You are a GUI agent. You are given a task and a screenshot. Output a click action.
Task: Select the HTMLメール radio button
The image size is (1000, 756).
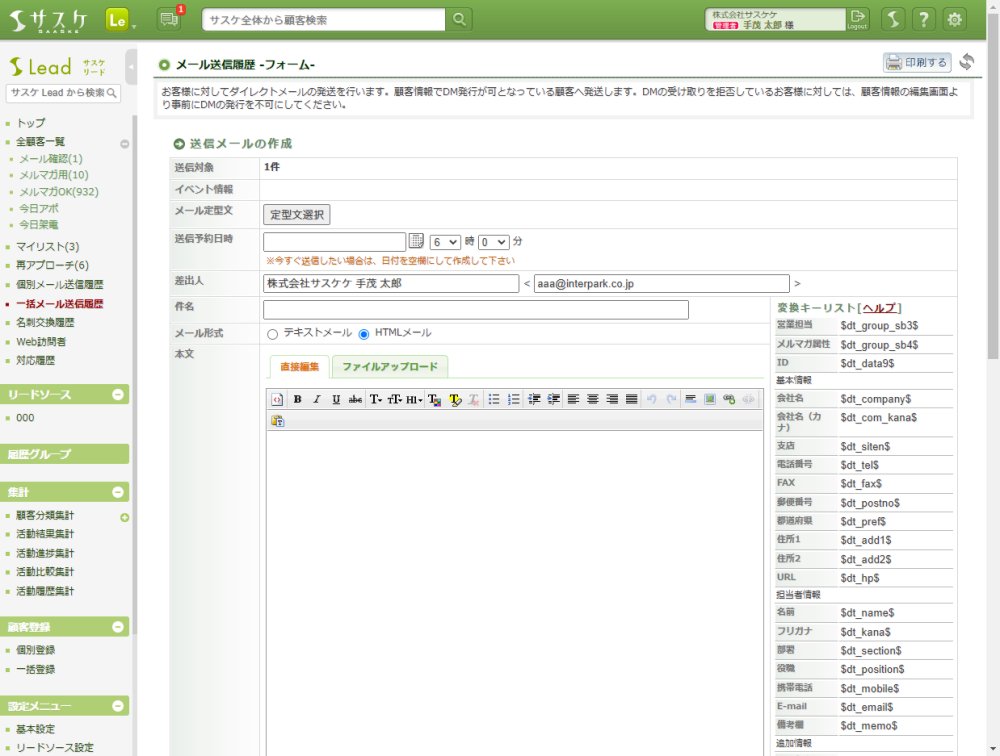point(364,334)
